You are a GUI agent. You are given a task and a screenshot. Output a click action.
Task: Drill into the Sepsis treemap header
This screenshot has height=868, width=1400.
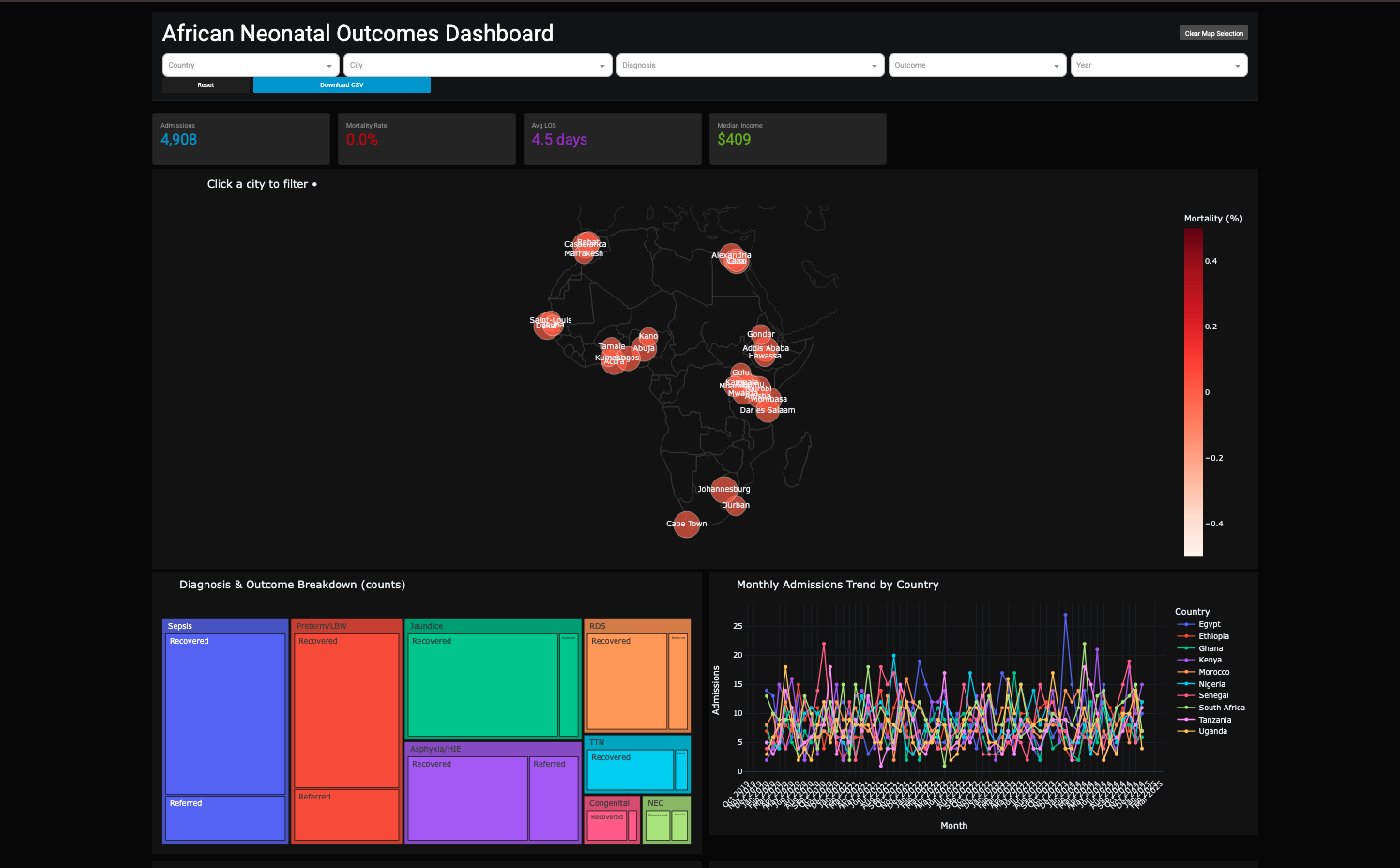coord(225,626)
